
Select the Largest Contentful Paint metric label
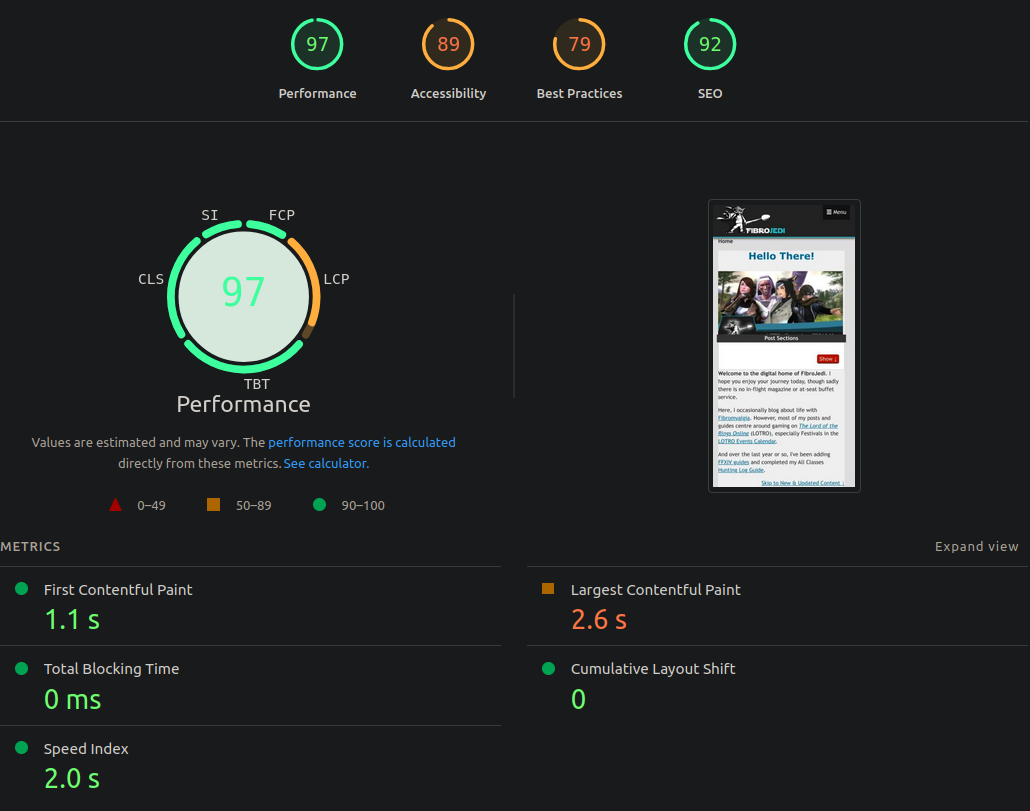pos(656,590)
